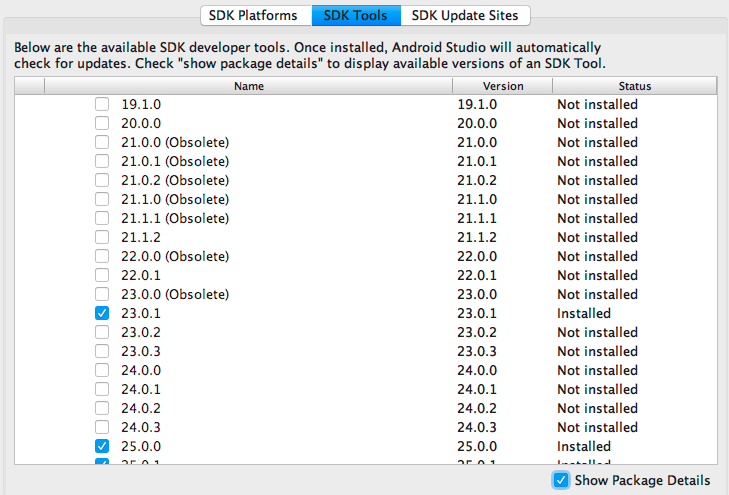
Task: Select the 19.1.0 name row text
Action: pyautogui.click(x=141, y=104)
